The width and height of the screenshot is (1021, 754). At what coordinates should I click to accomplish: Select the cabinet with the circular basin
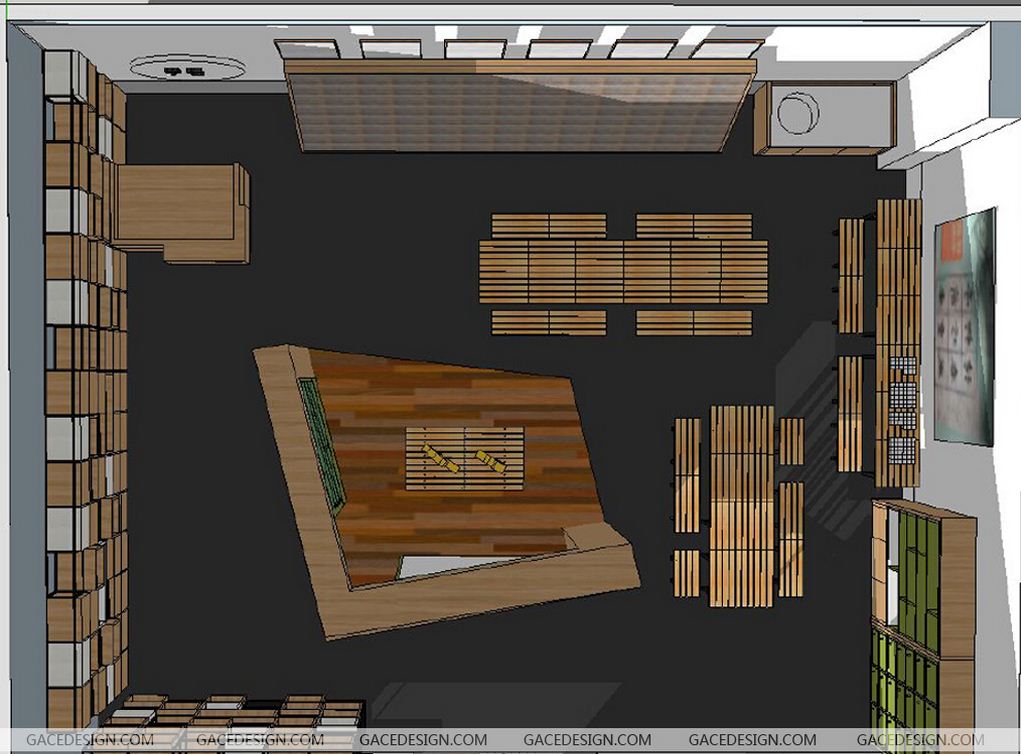pos(823,118)
